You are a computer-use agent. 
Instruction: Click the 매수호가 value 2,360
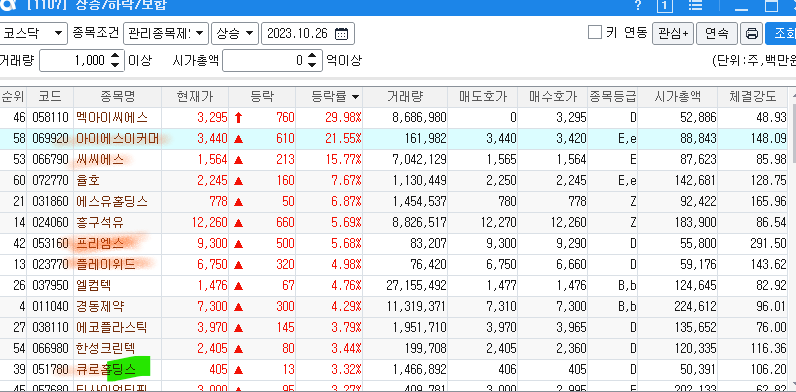click(571, 348)
